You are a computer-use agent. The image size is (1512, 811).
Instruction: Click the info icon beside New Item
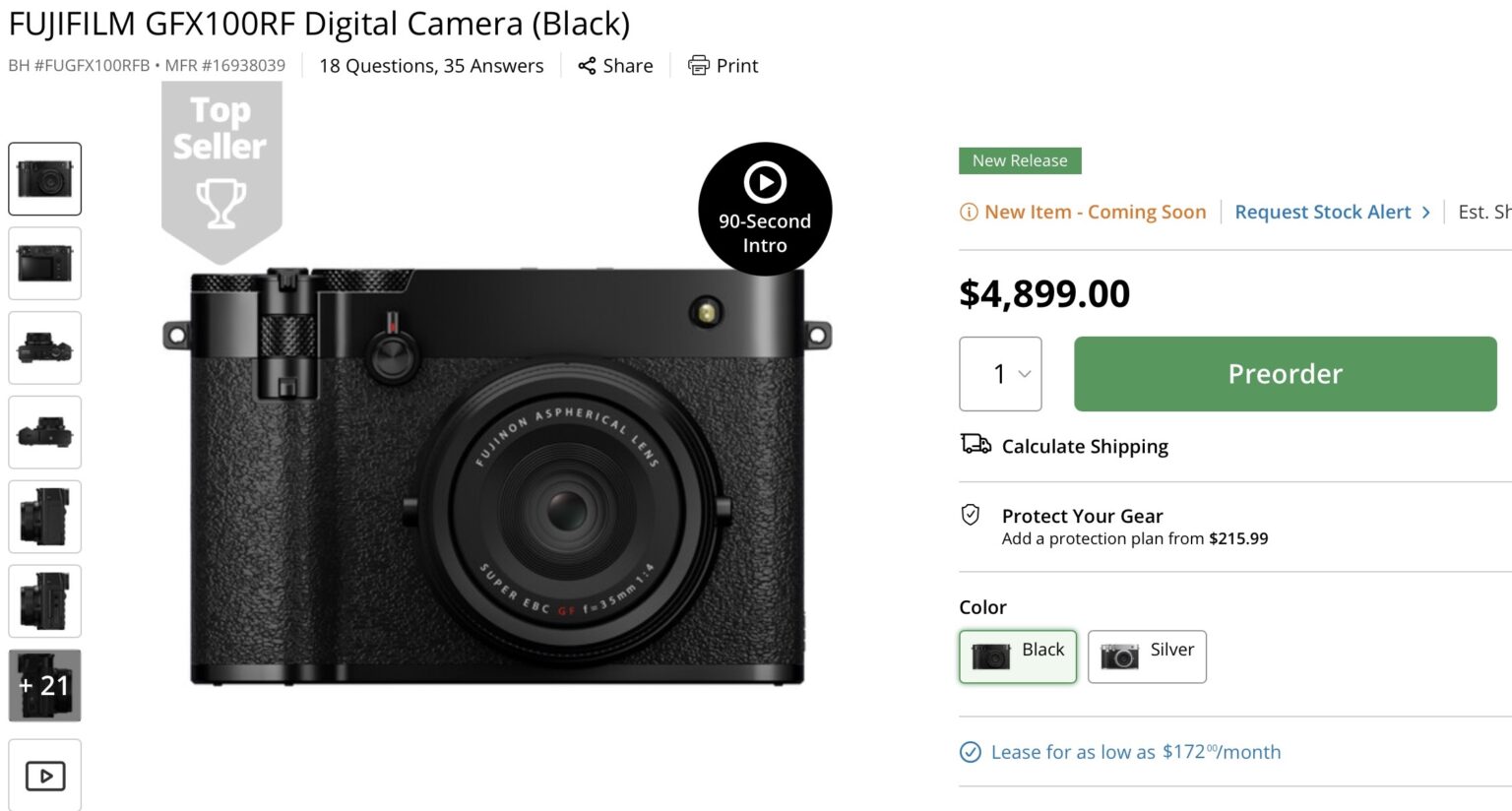click(969, 213)
